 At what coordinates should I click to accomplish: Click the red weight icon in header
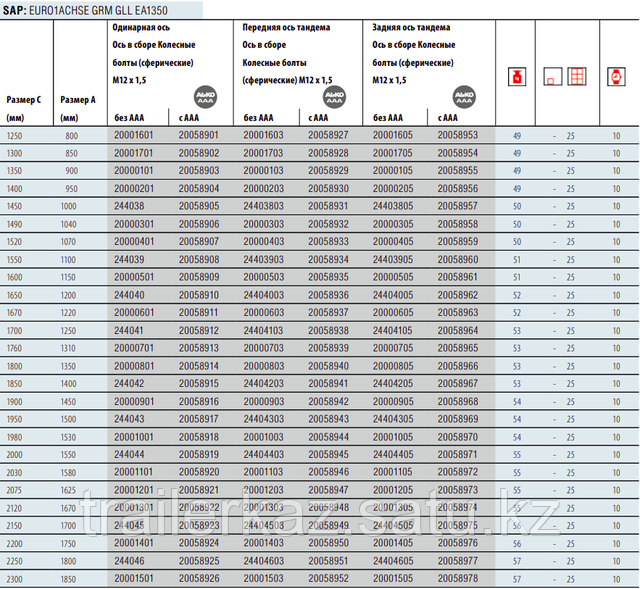[517, 77]
